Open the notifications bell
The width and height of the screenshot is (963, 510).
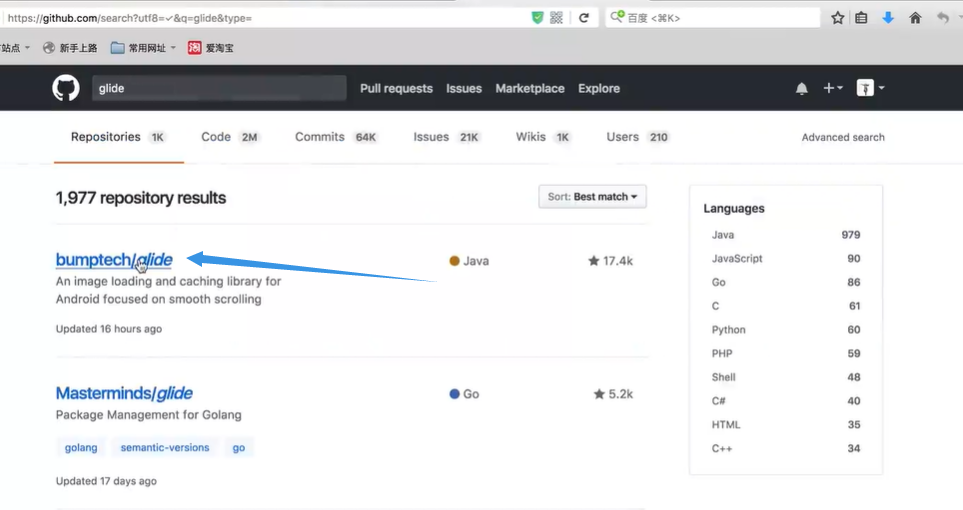801,88
